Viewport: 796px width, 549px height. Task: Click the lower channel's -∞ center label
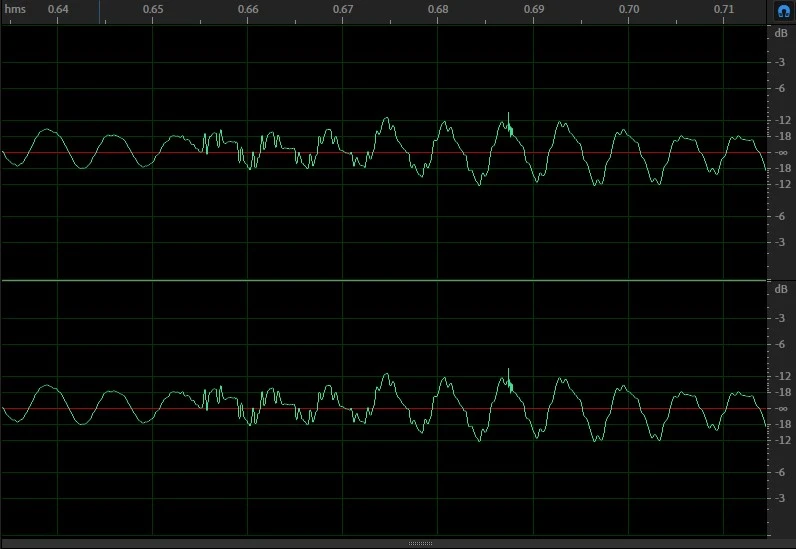tap(780, 408)
